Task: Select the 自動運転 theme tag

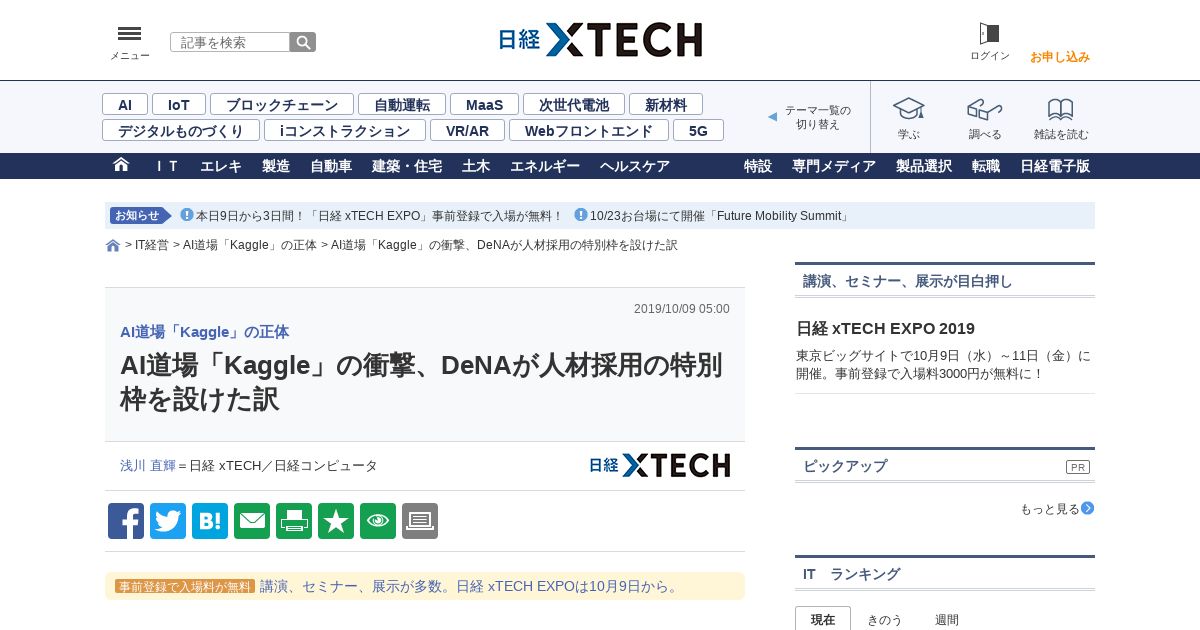Action: 402,104
